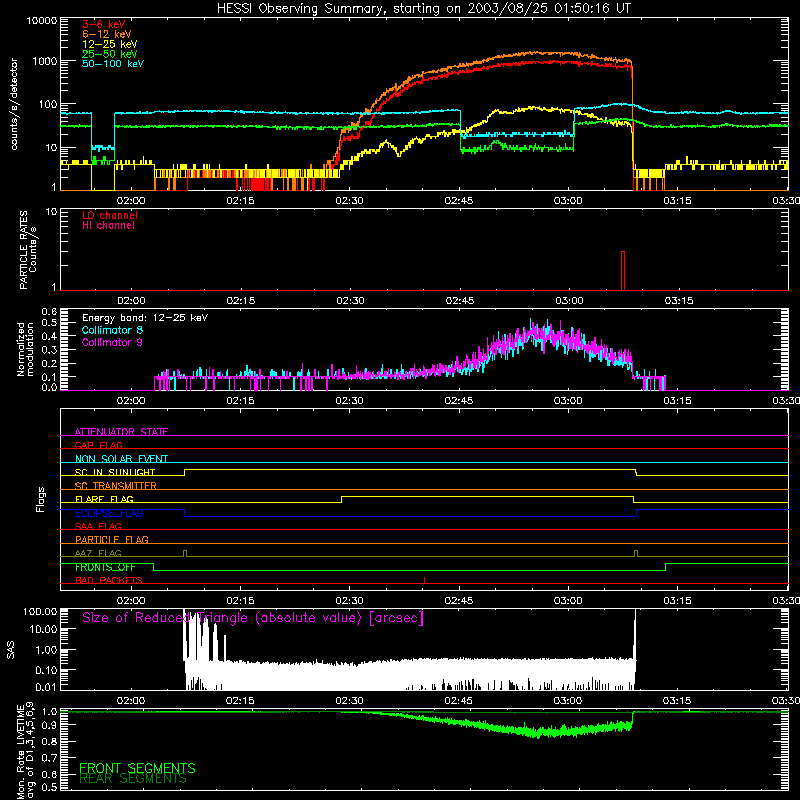Click the 1.0 y-axis value on livetime plot
Screen dimensions: 800x800
click(49, 712)
